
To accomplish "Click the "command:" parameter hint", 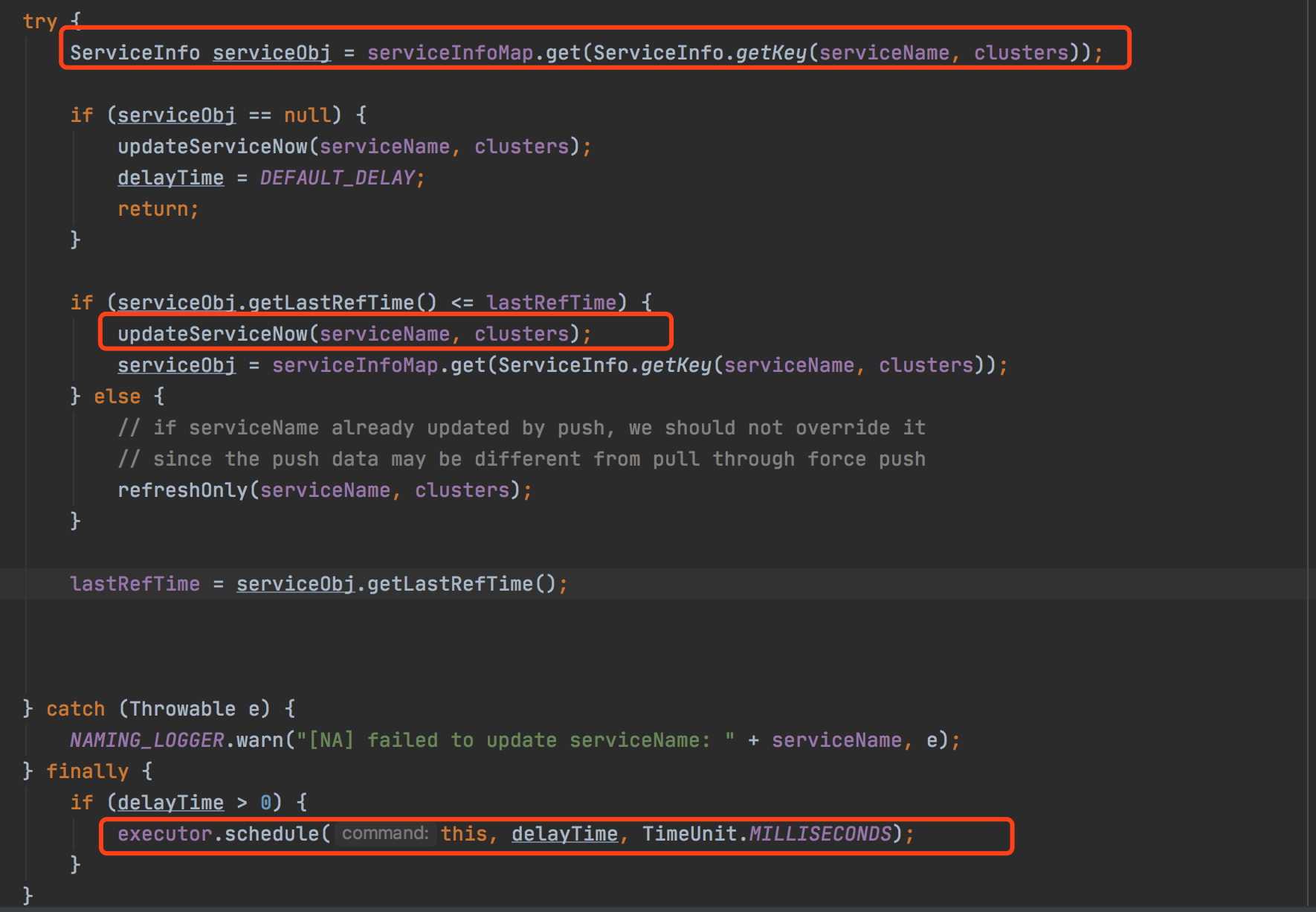I will coord(385,834).
